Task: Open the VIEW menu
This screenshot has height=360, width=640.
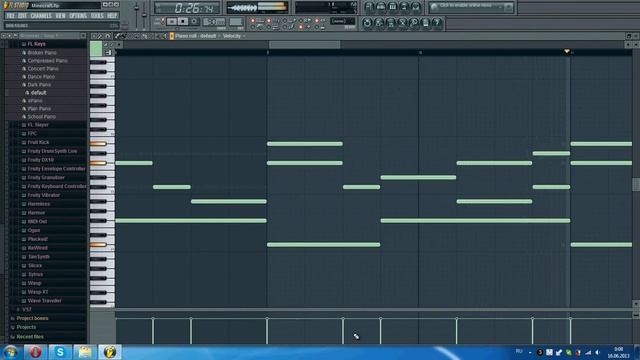Action: pyautogui.click(x=60, y=16)
